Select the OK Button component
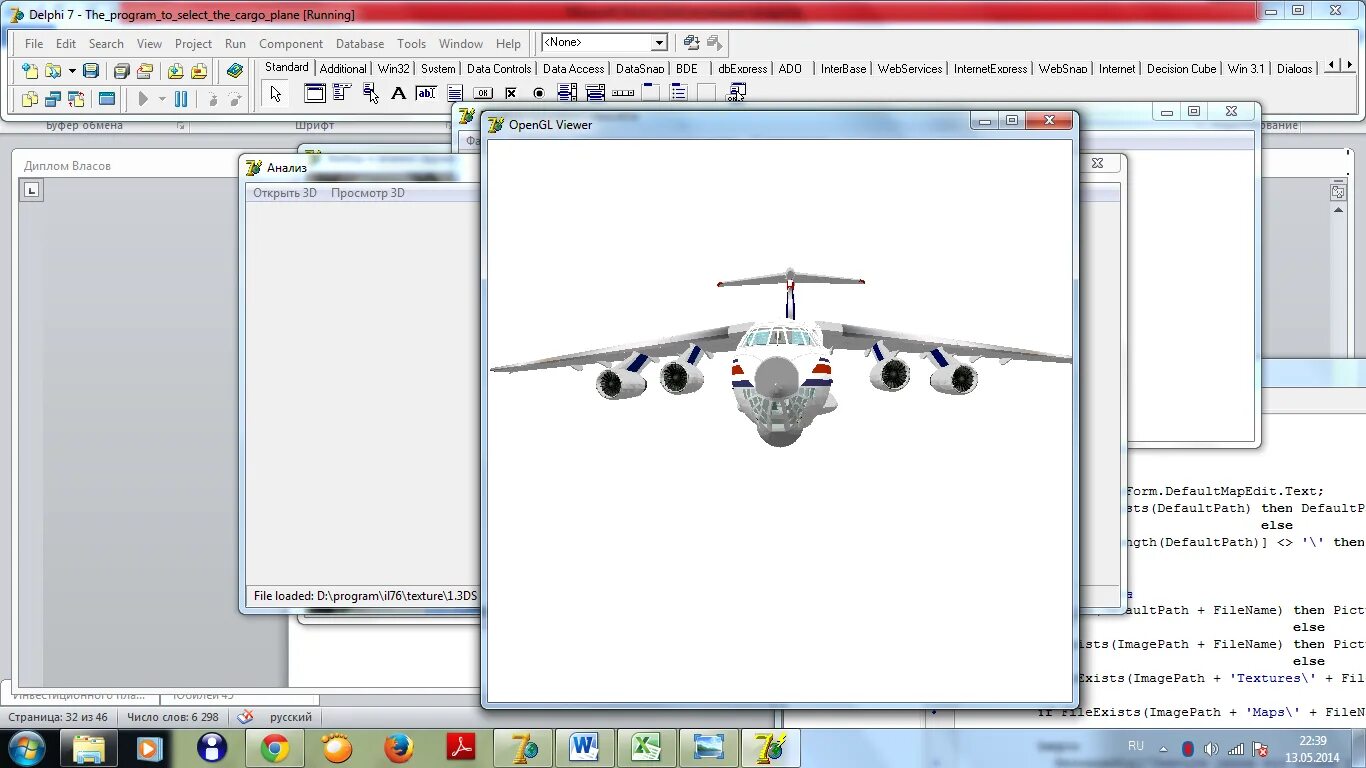The height and width of the screenshot is (768, 1366). 483,93
